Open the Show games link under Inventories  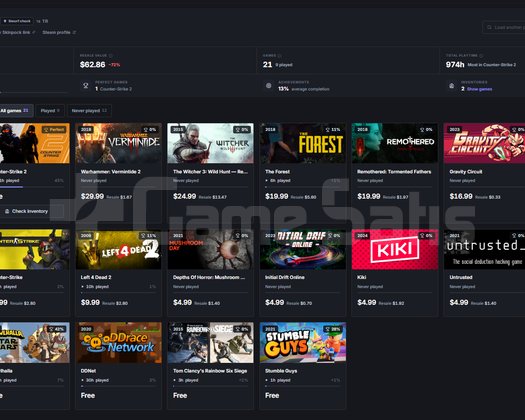coord(479,89)
